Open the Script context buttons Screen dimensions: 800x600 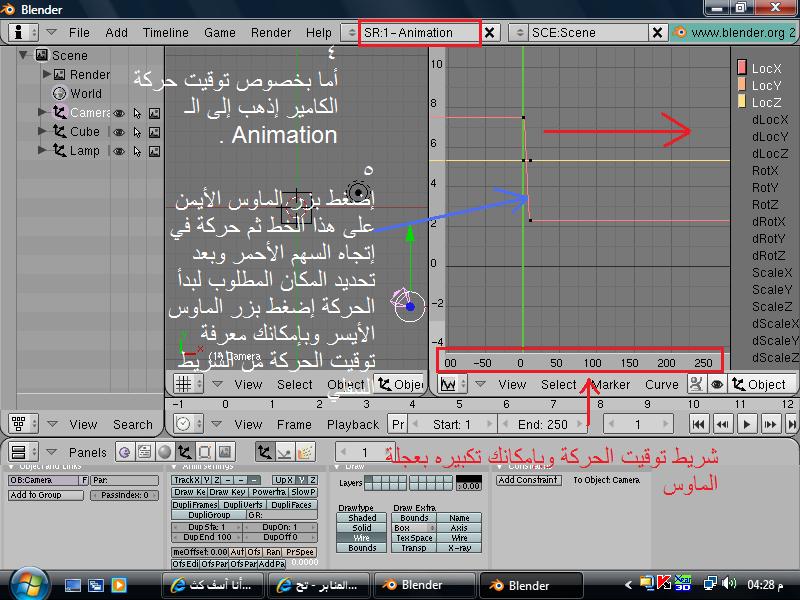pos(144,452)
